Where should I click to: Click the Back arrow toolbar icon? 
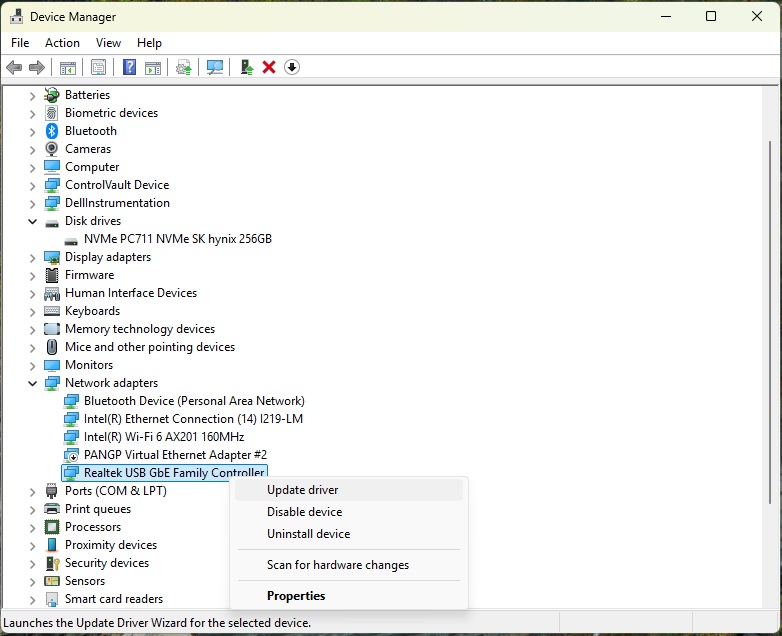point(14,67)
